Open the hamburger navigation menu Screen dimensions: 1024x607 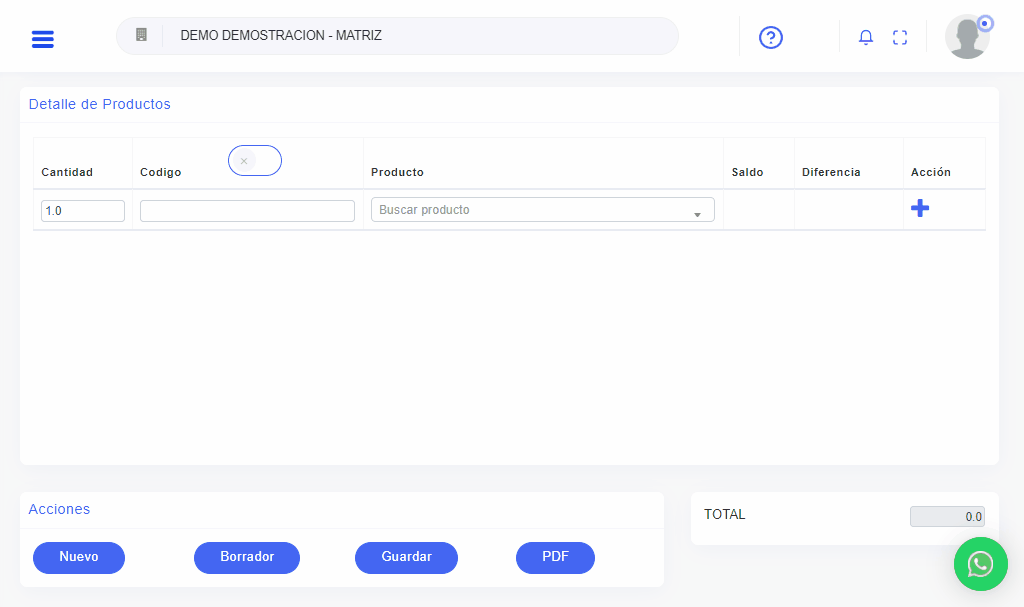click(x=43, y=39)
